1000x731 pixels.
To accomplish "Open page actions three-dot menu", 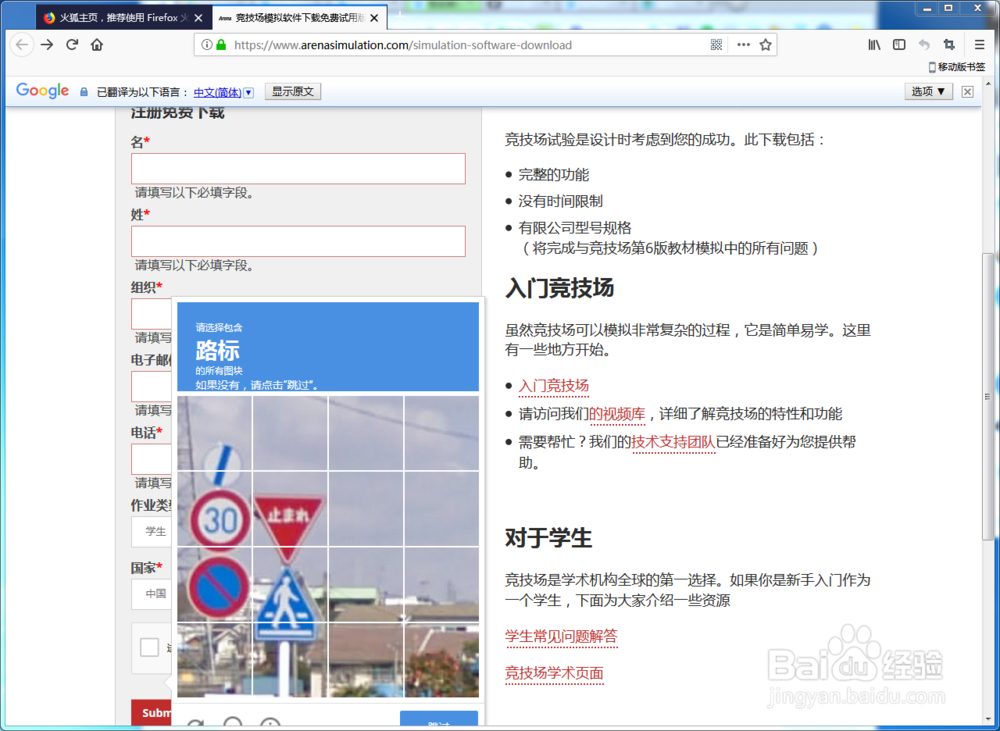I will [x=743, y=45].
